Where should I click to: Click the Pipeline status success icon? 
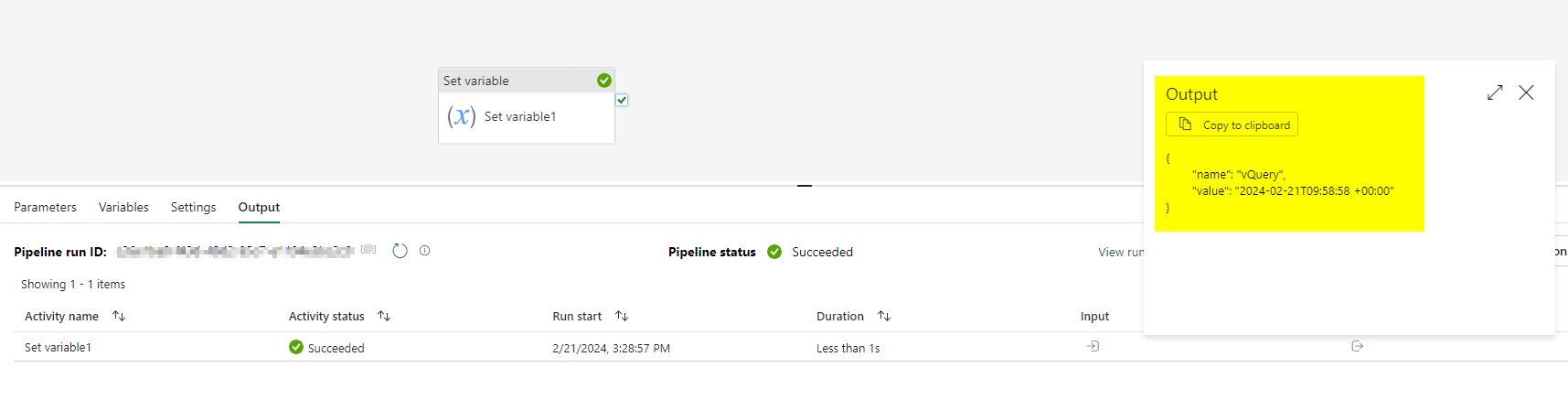coord(774,252)
